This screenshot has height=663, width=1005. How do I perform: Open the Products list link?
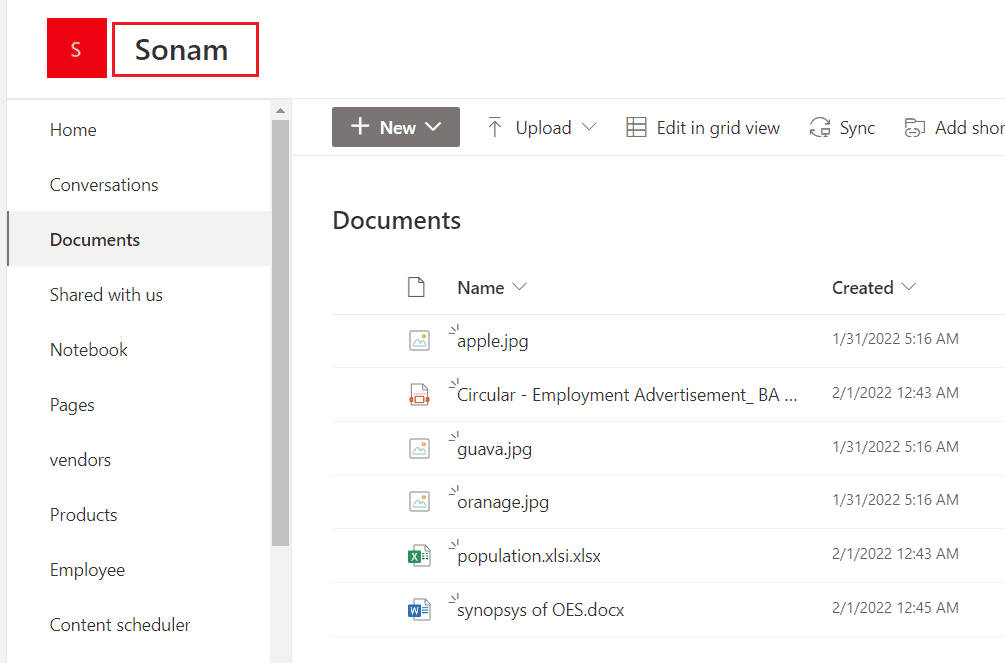click(x=83, y=515)
